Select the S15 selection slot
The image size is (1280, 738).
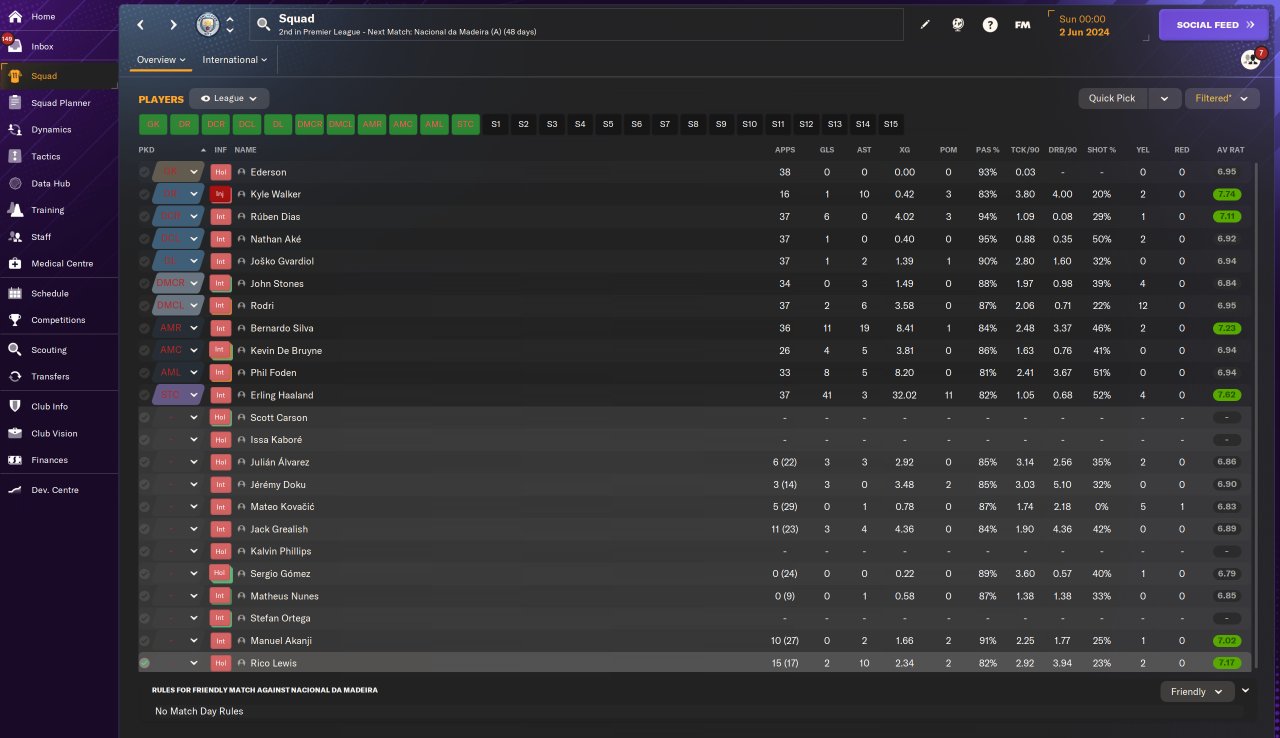[x=891, y=124]
